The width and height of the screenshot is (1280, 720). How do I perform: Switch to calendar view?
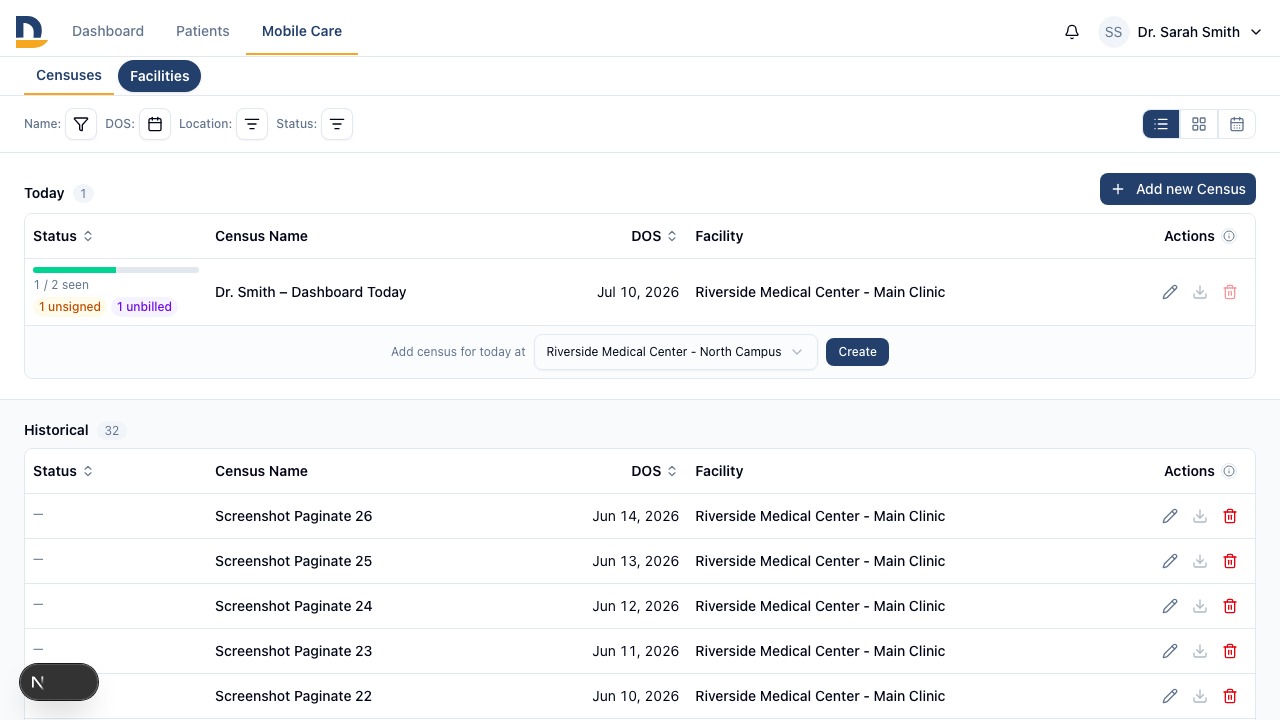click(x=1237, y=124)
